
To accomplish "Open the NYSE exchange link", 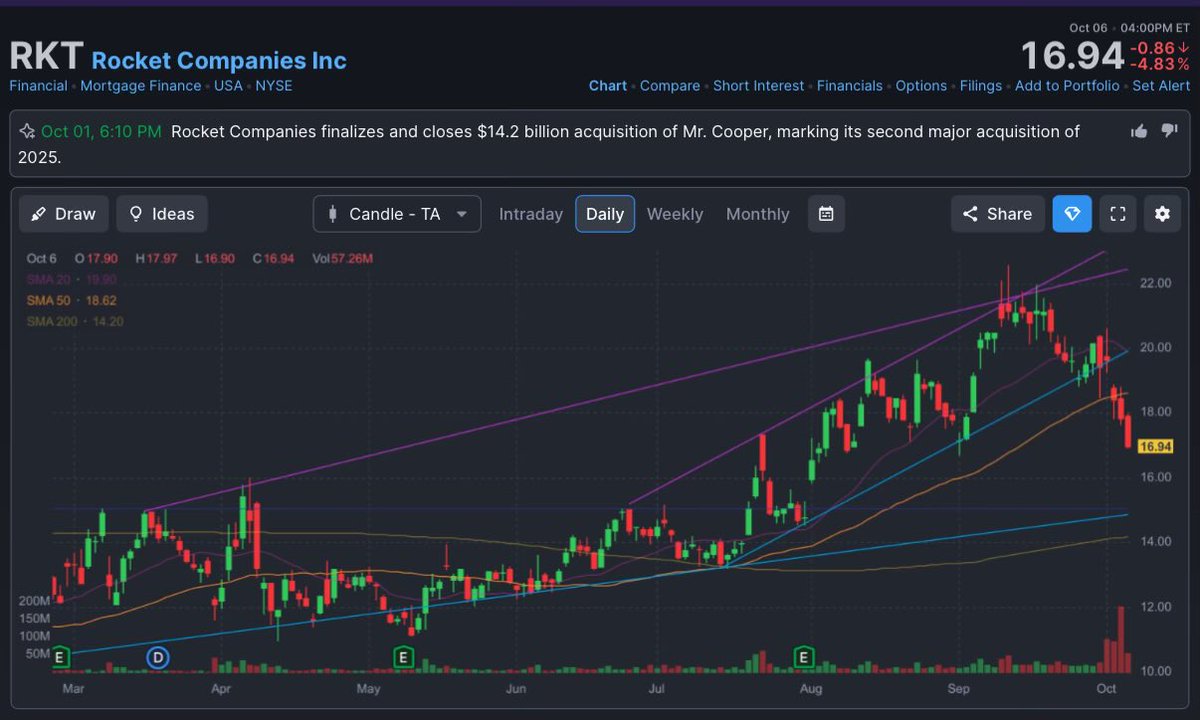I will (x=274, y=86).
